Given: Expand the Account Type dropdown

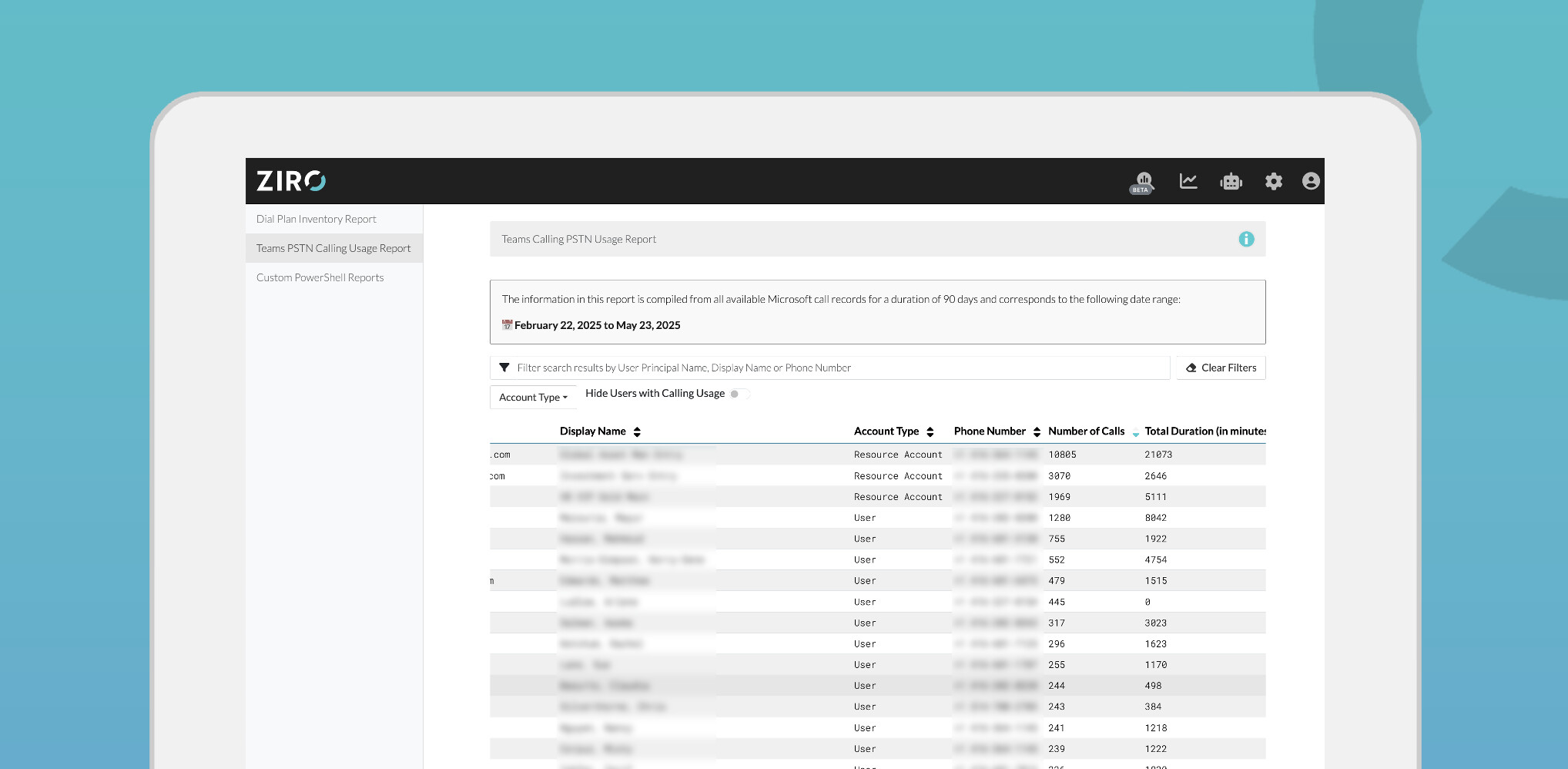Looking at the screenshot, I should (533, 397).
